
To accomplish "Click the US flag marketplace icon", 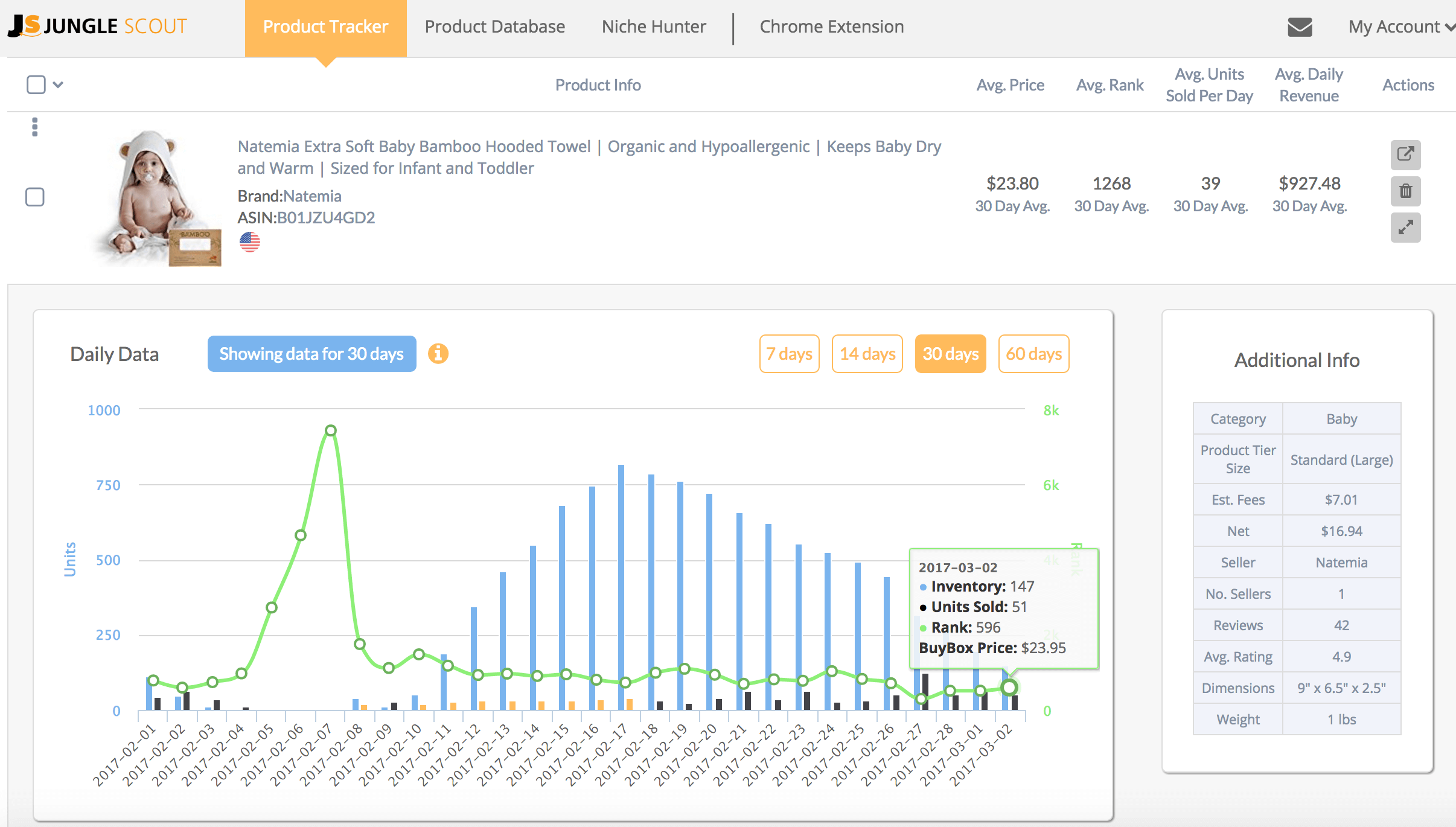I will 249,241.
